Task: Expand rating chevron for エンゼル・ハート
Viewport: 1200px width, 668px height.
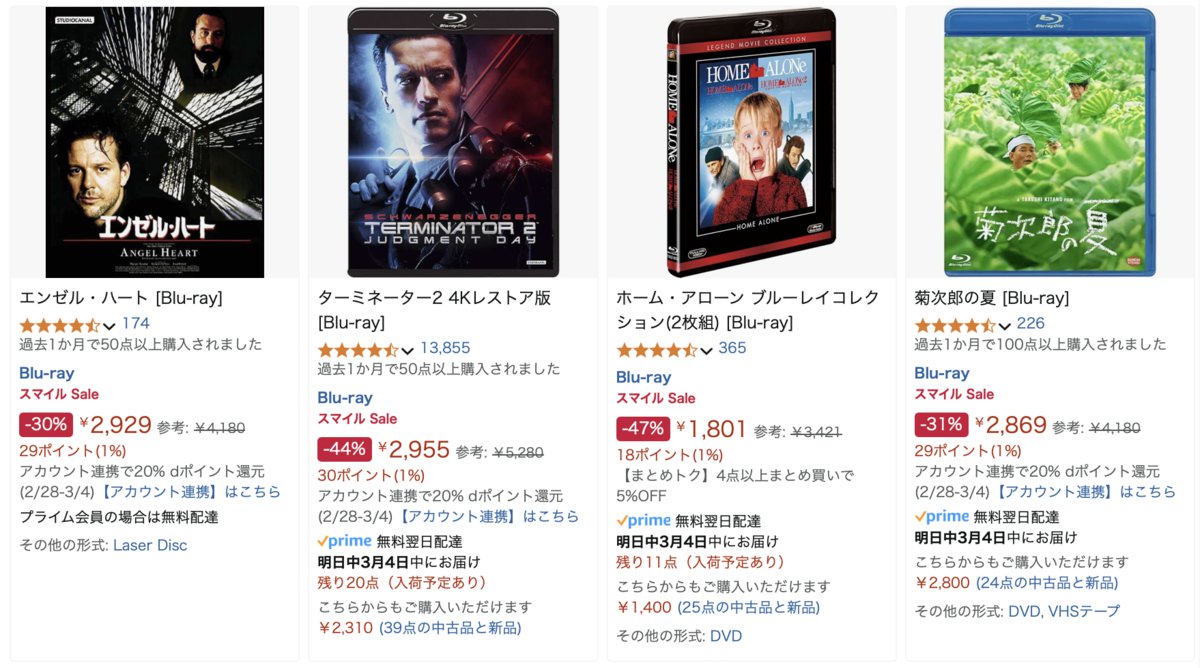Action: pyautogui.click(x=110, y=325)
